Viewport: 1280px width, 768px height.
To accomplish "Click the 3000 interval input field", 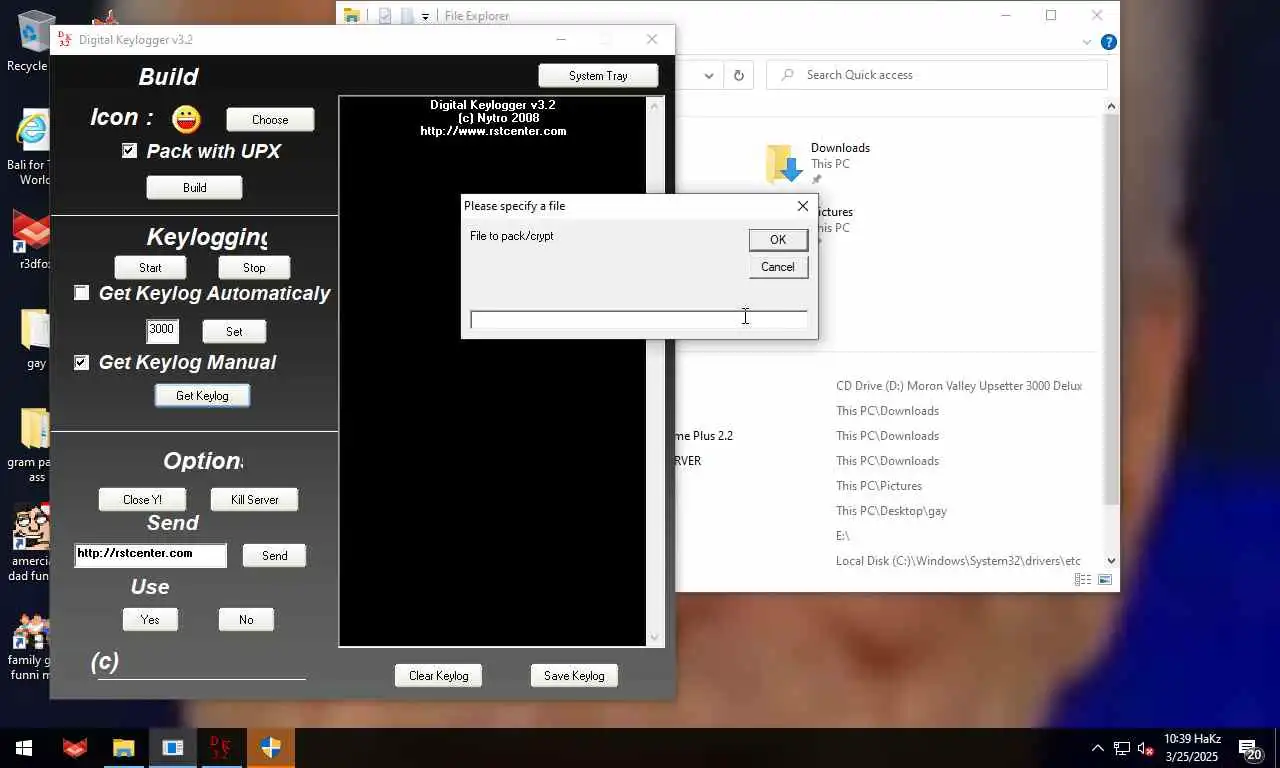I will point(162,330).
